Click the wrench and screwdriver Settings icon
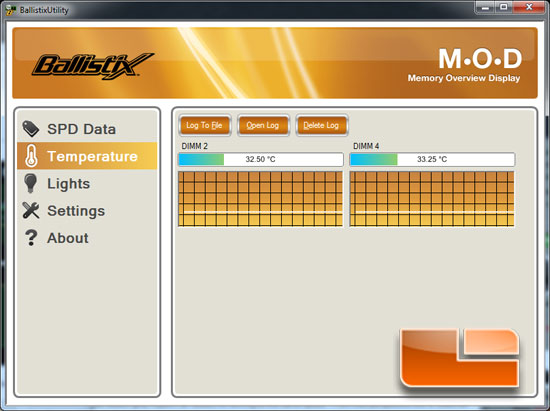Screen dimensions: 550x411 click(x=31, y=210)
